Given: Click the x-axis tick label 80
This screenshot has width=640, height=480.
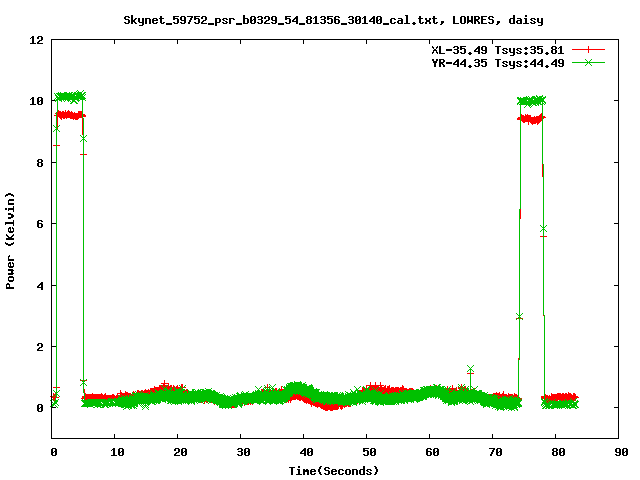Looking at the screenshot, I should 558,452.
